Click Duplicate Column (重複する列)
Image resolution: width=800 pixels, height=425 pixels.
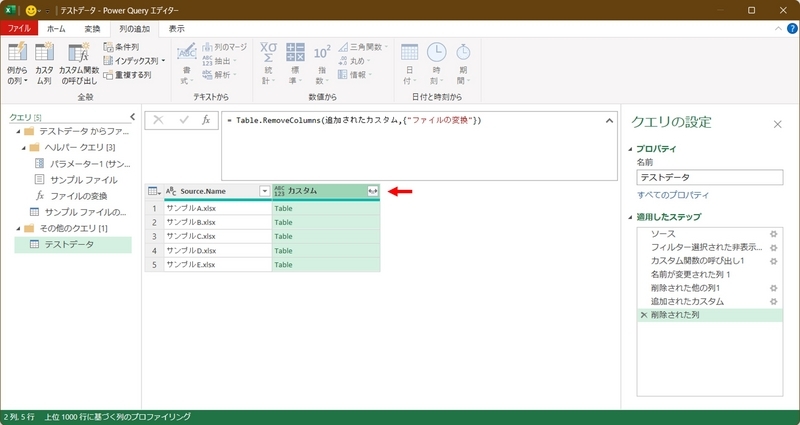coord(127,74)
